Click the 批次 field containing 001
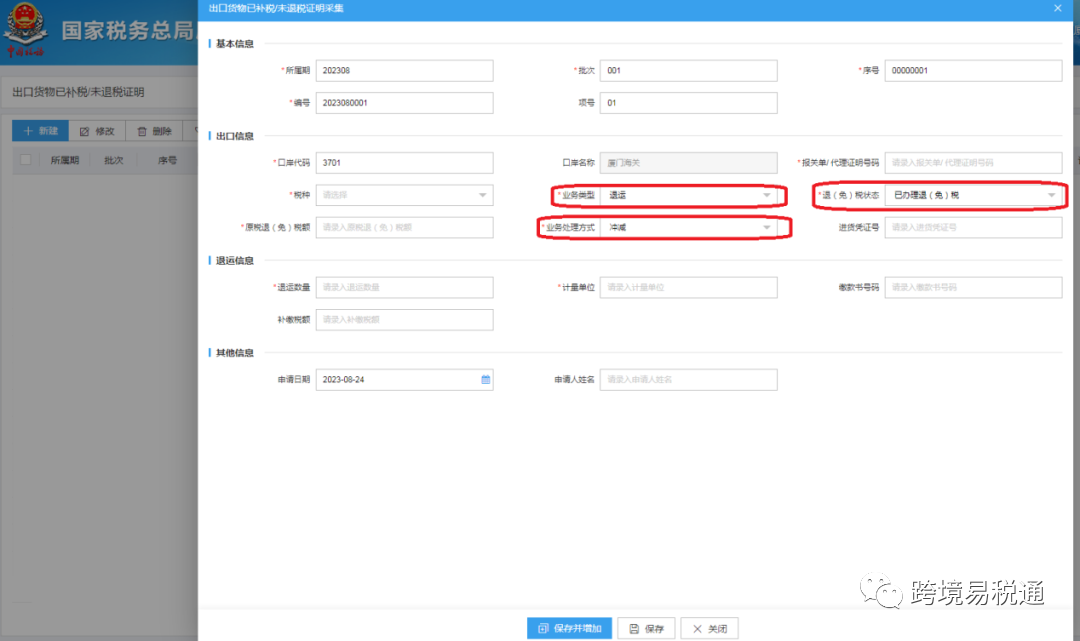The image size is (1080, 641). click(x=689, y=70)
